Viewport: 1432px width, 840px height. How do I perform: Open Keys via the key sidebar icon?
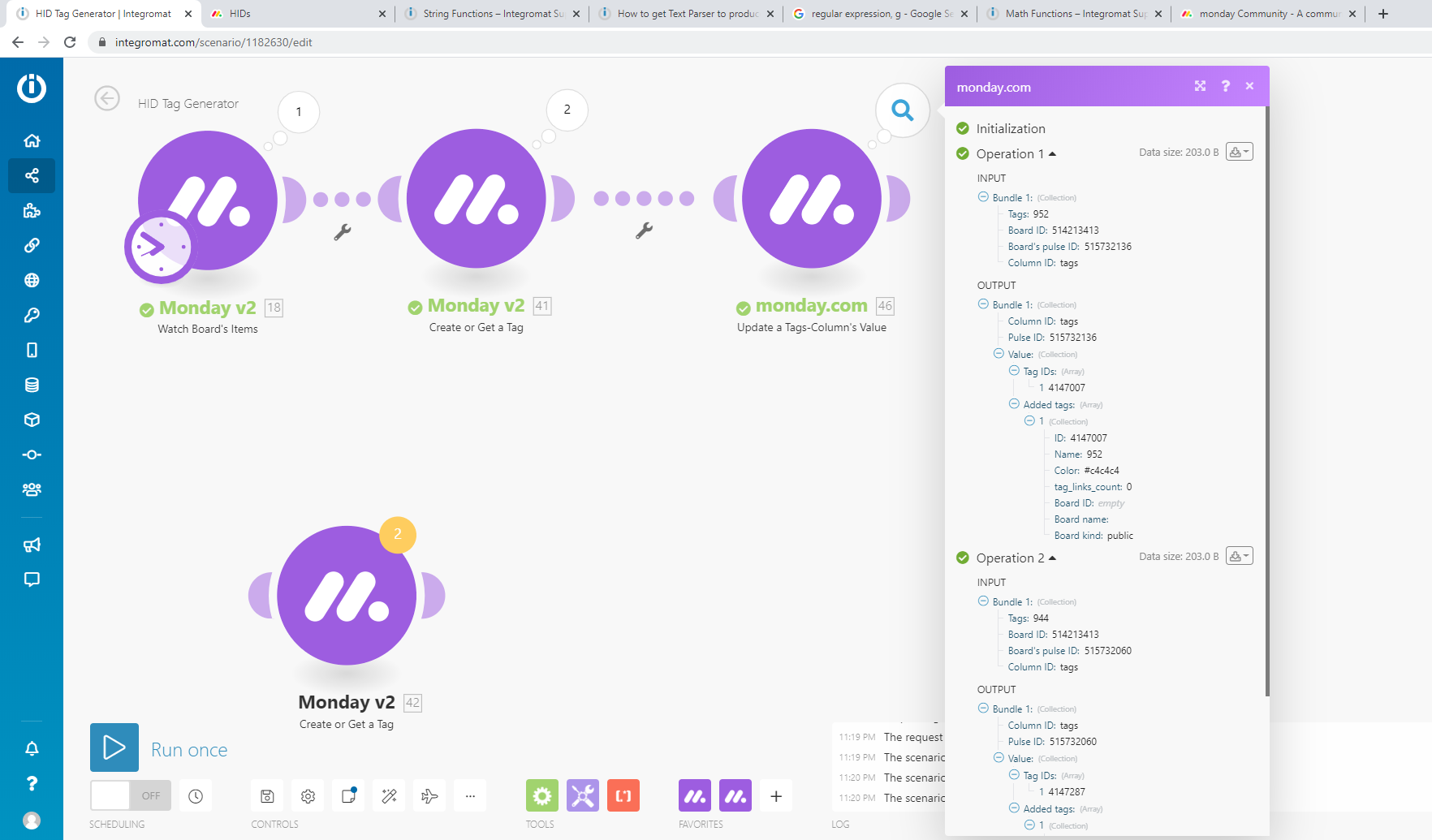[x=32, y=315]
